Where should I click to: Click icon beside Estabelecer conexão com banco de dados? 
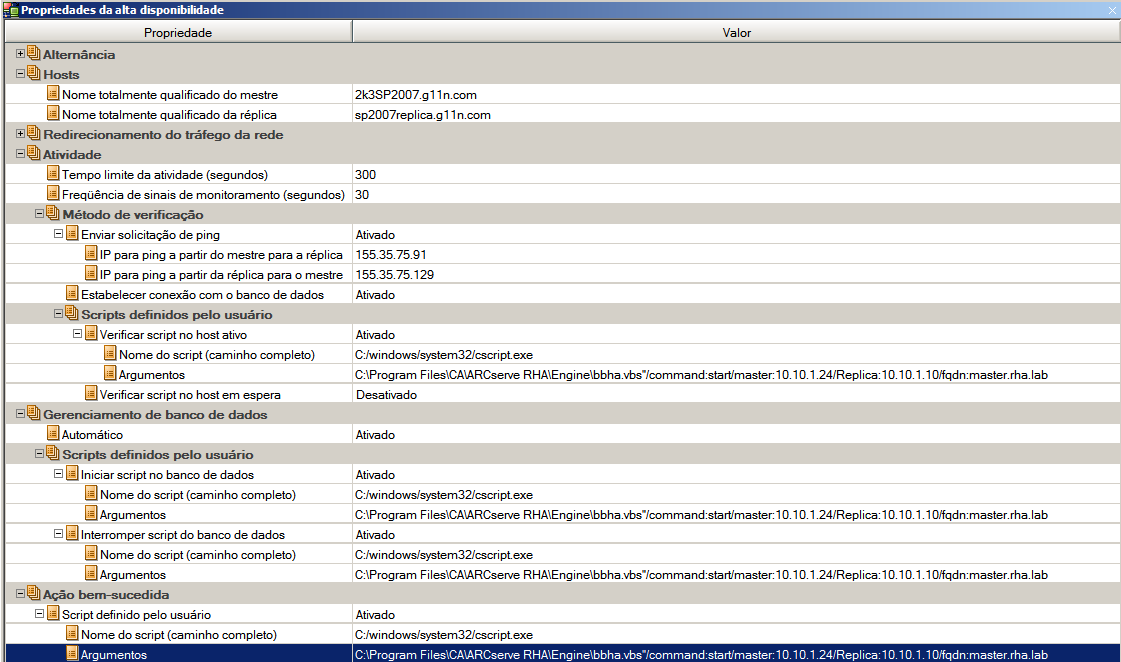pos(72,294)
